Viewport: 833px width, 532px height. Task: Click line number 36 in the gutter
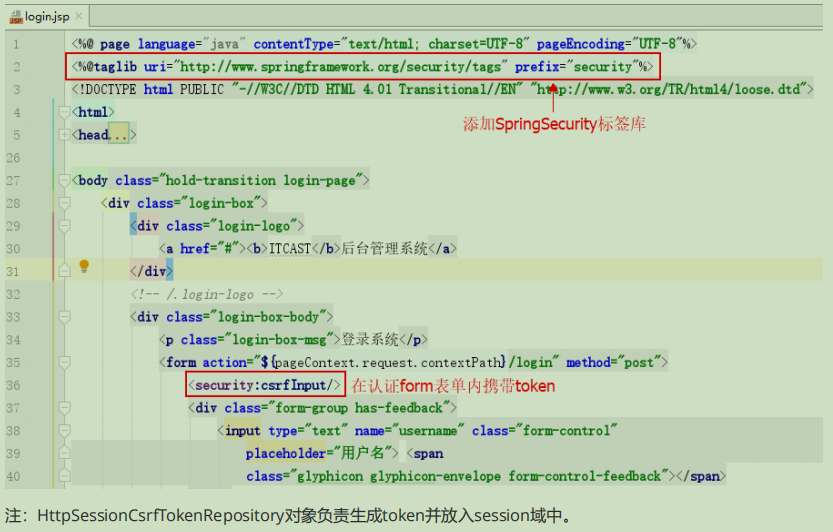tap(13, 385)
